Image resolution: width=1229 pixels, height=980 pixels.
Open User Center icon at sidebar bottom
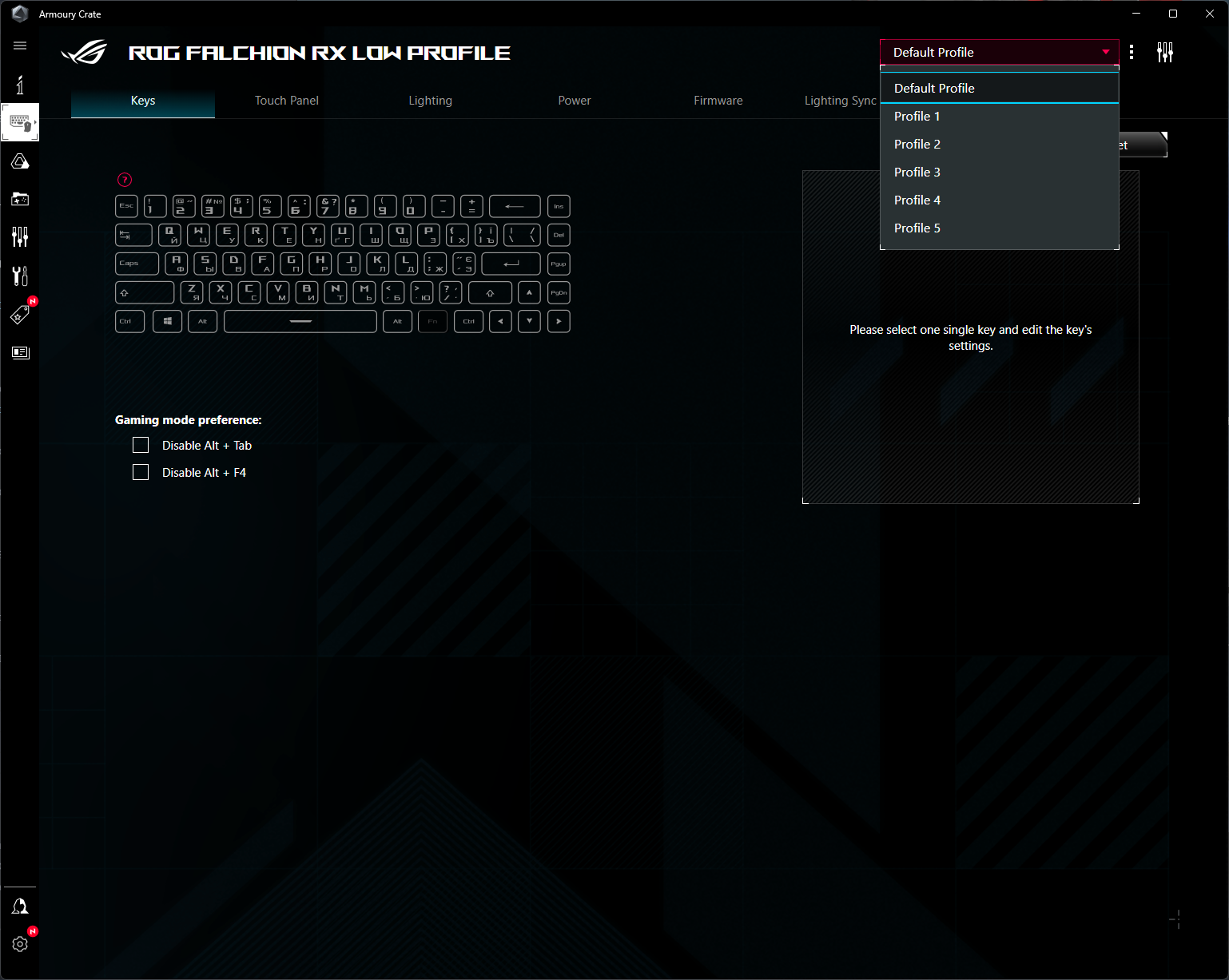click(20, 906)
